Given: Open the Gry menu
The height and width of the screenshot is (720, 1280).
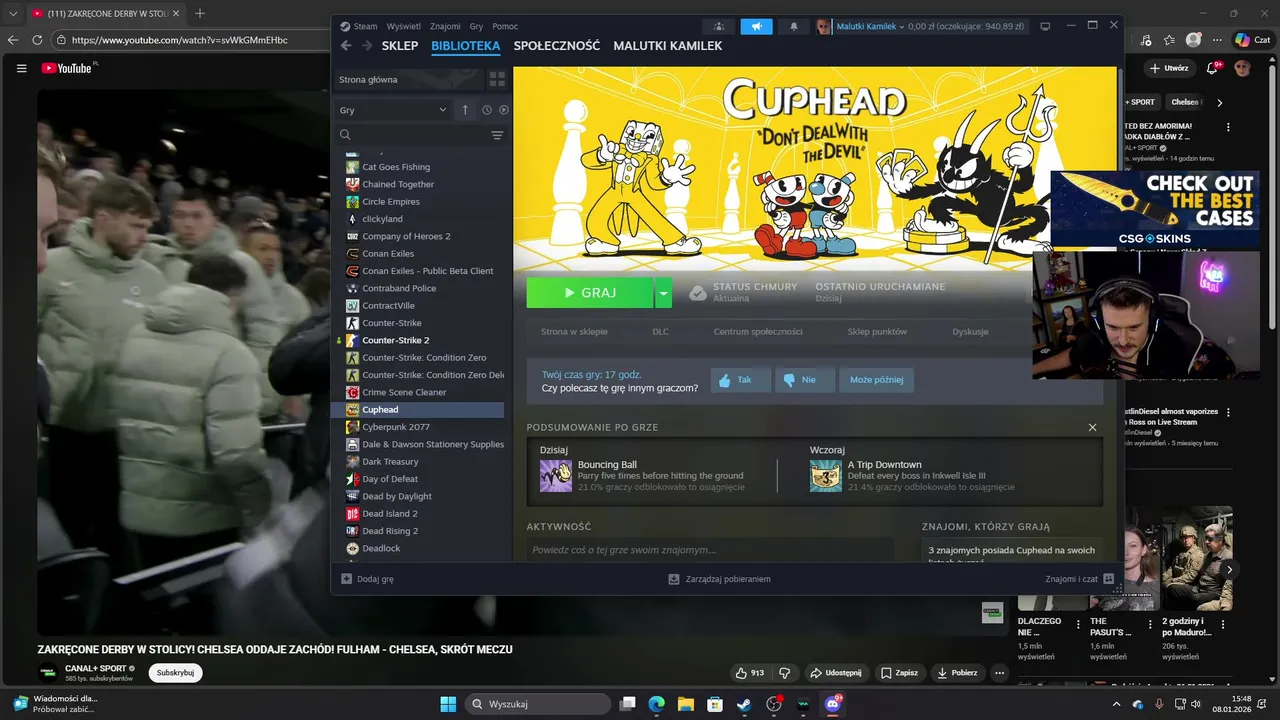Looking at the screenshot, I should click(476, 27).
